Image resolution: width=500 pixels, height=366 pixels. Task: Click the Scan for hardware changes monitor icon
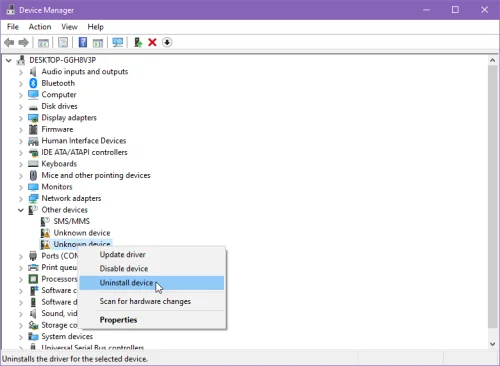[x=118, y=42]
